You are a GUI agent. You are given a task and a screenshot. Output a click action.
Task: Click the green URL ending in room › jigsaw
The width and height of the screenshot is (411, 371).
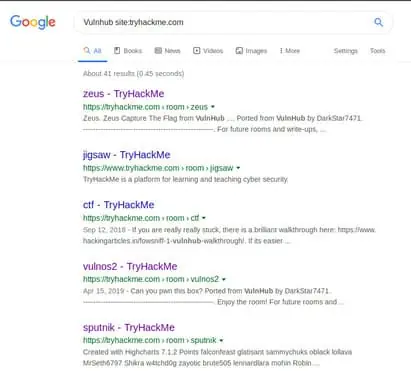pyautogui.click(x=158, y=168)
